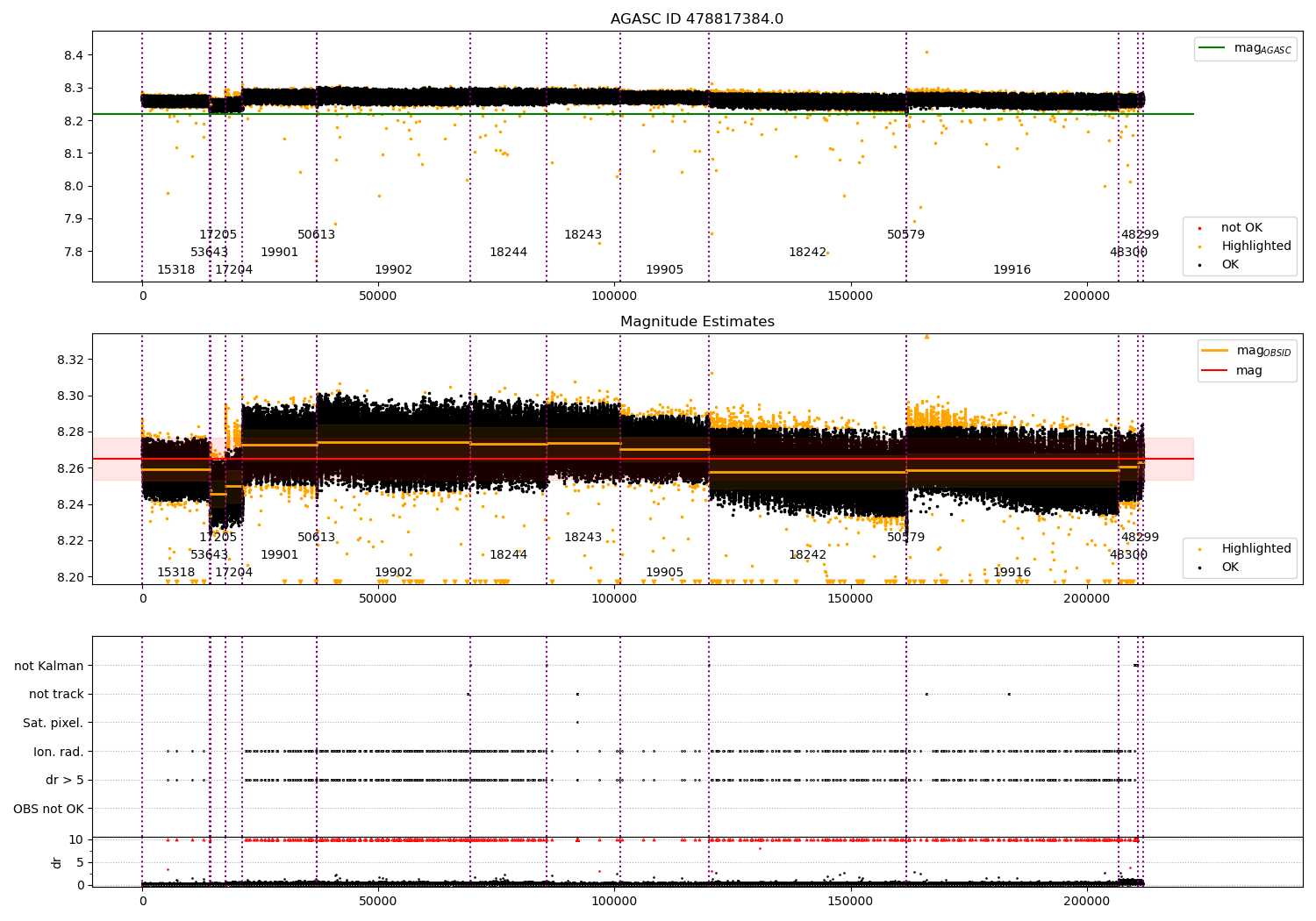Click the 'not track' axis label
The image size is (1316, 921).
(56, 695)
